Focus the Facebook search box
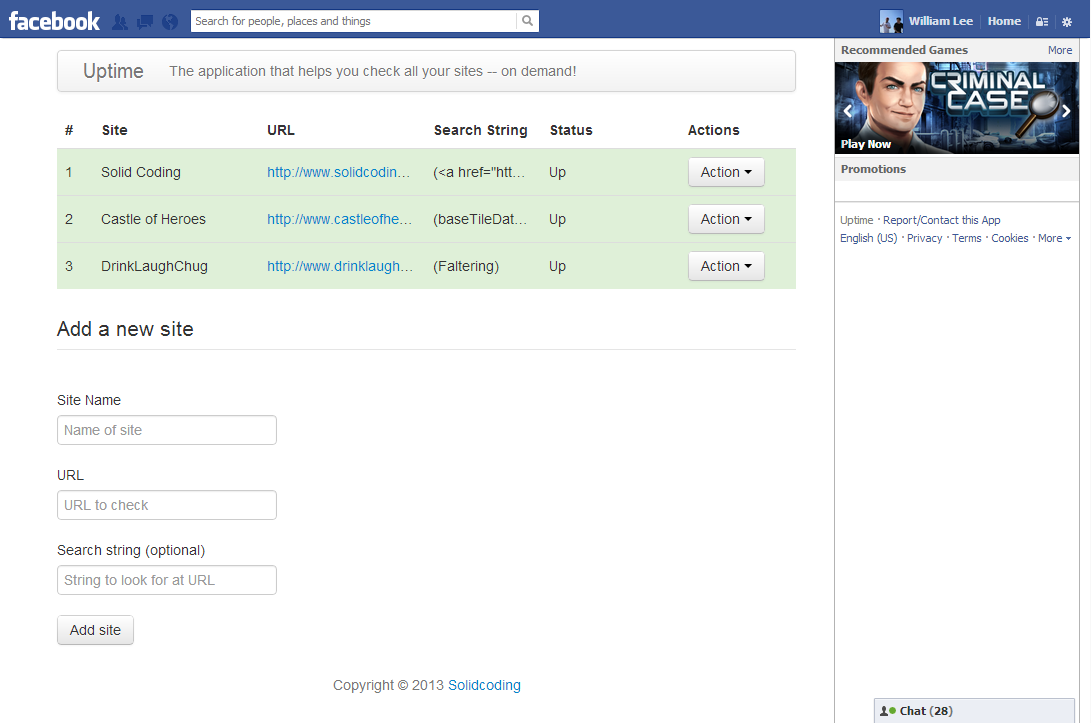The width and height of the screenshot is (1091, 723). [353, 21]
